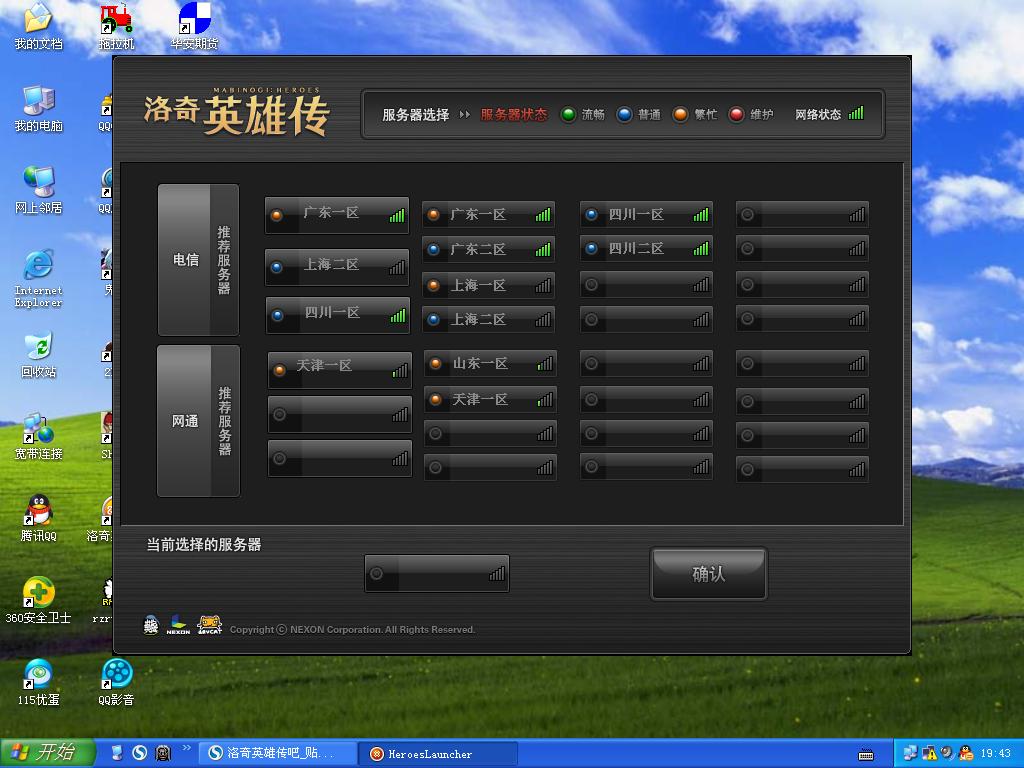The width and height of the screenshot is (1024, 768).
Task: Select the 广东二区 server entry
Action: [x=488, y=249]
